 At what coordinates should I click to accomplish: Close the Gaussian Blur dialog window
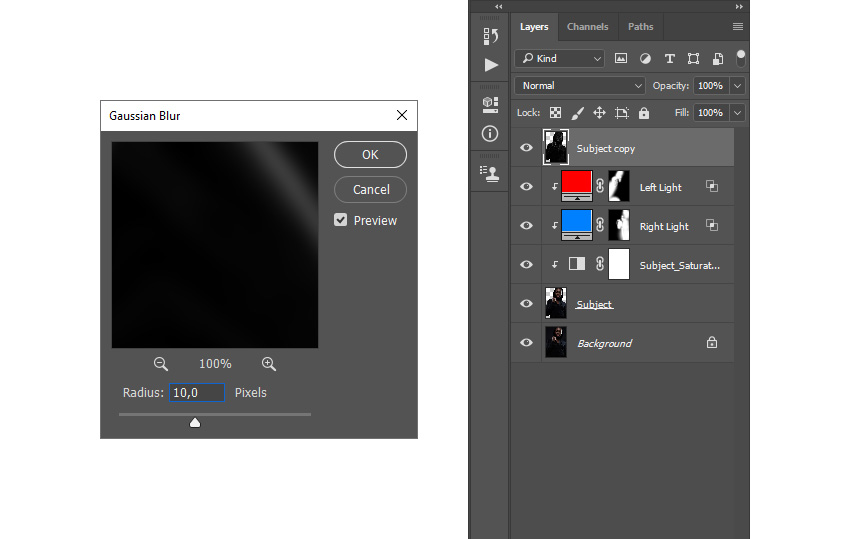click(402, 115)
